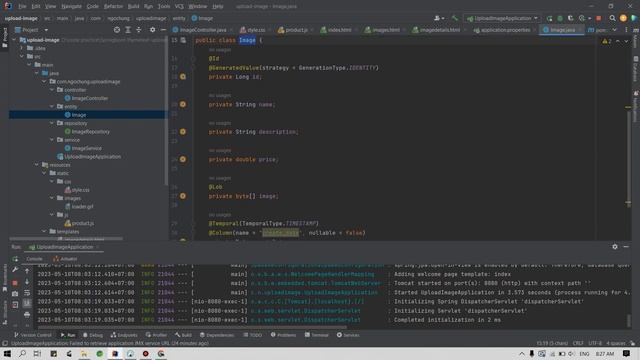Open Windows search from taskbar
This screenshot has width=640, height=360.
pos(22,353)
